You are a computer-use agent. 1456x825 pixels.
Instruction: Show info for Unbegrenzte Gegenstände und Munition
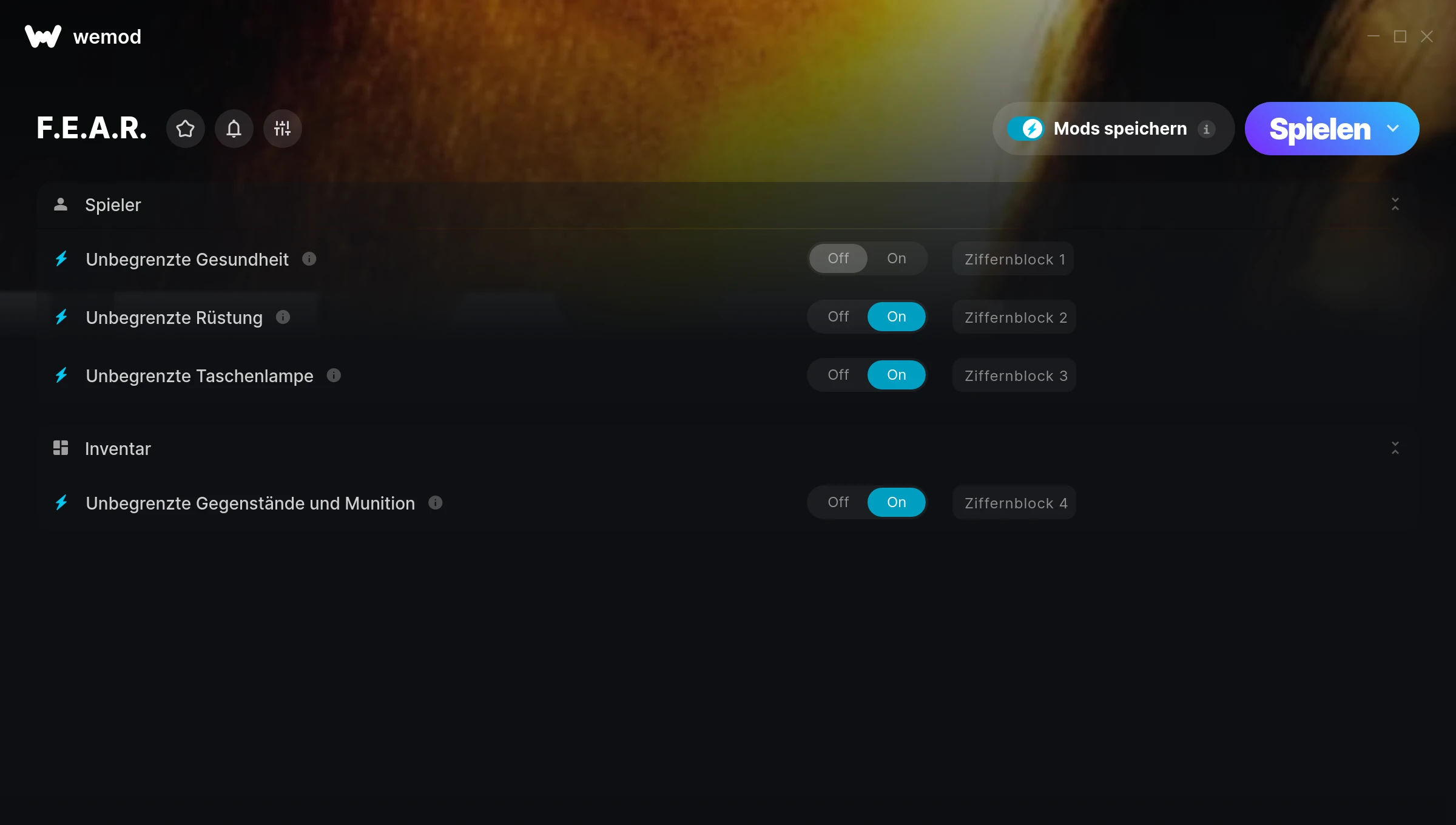click(435, 503)
